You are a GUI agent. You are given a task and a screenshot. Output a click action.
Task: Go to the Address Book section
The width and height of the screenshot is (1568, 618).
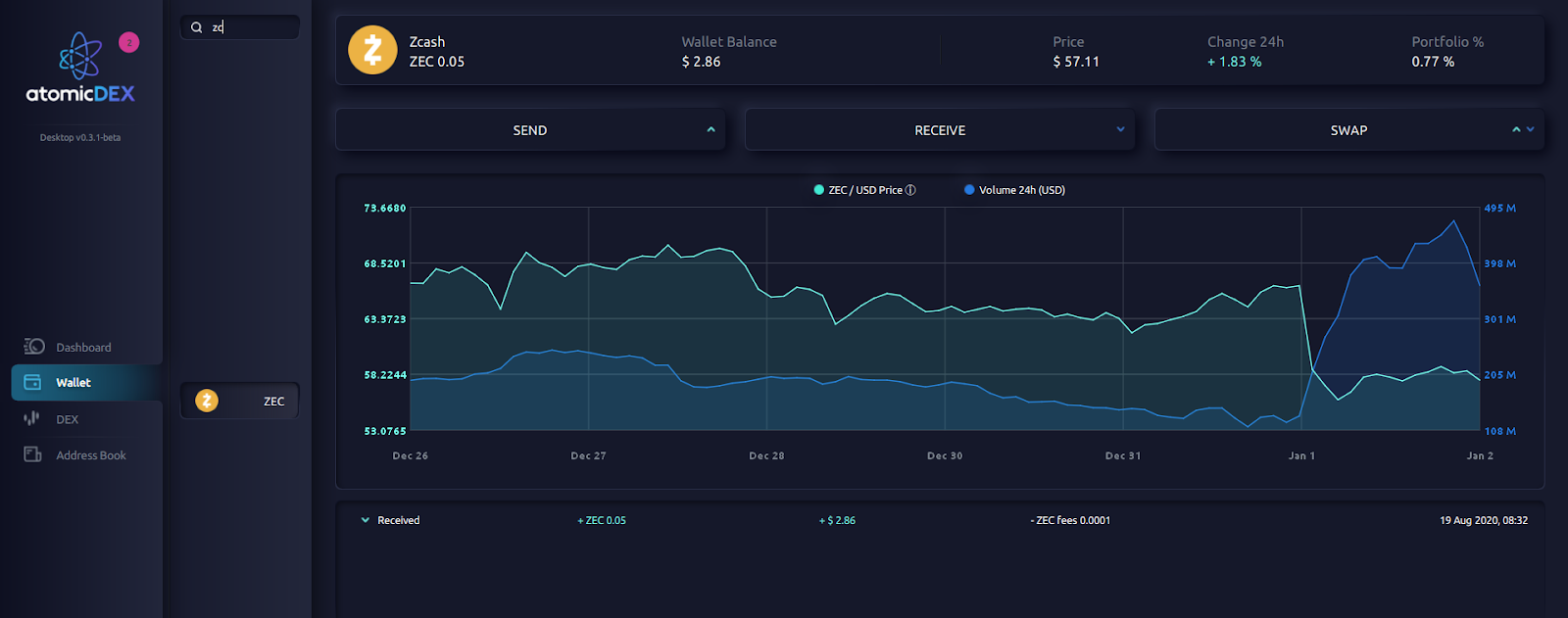(x=91, y=455)
